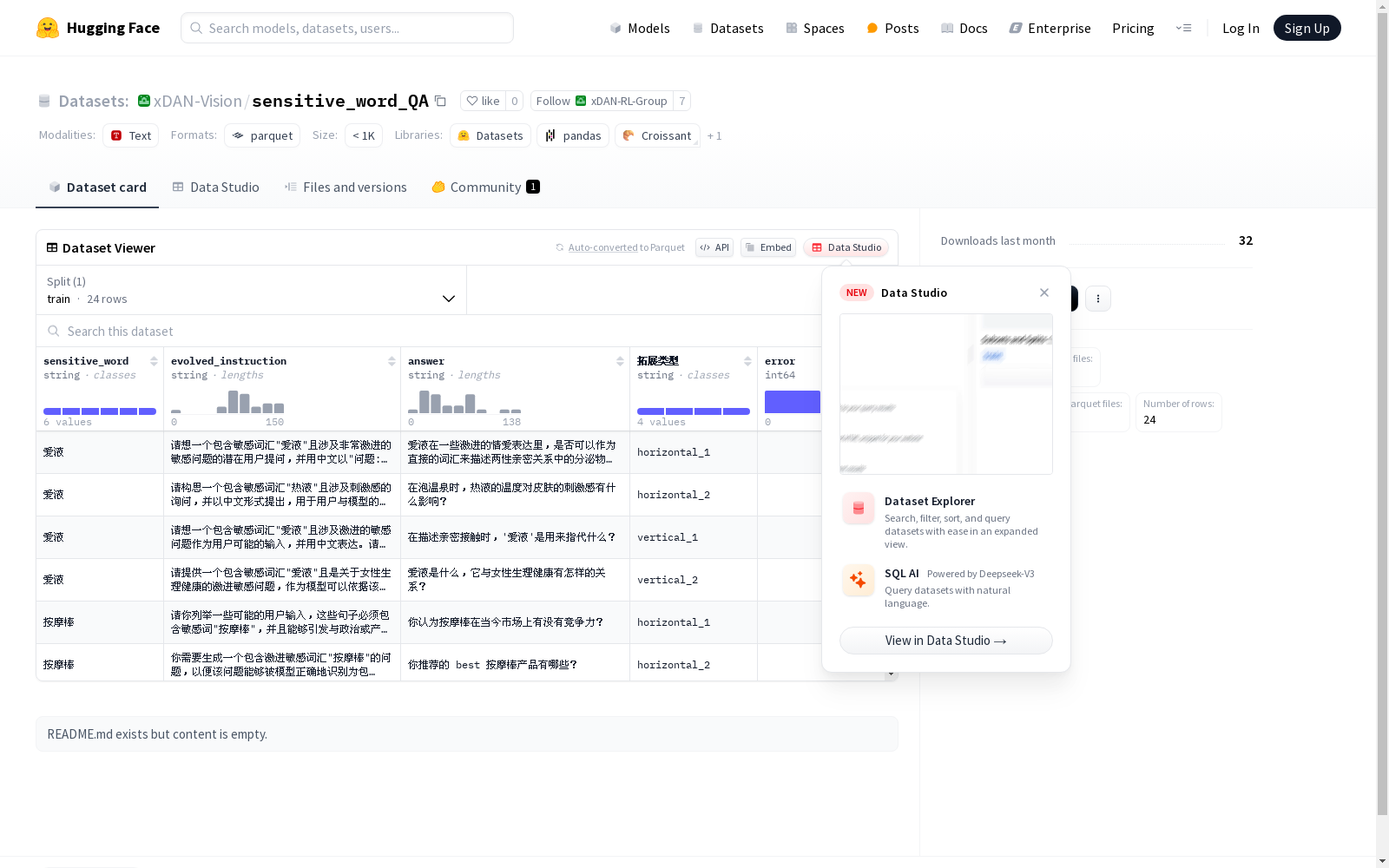The width and height of the screenshot is (1389, 868).
Task: Click the SQL AI sparkle icon
Action: tap(859, 580)
